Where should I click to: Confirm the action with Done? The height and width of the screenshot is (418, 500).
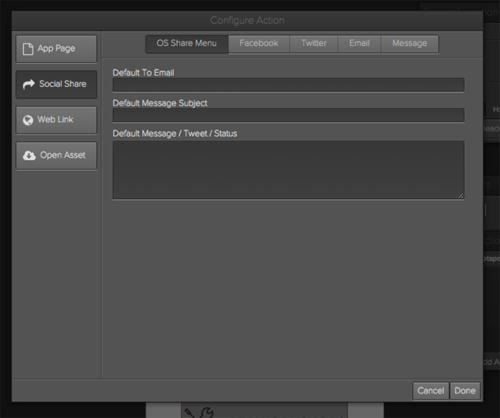465,391
